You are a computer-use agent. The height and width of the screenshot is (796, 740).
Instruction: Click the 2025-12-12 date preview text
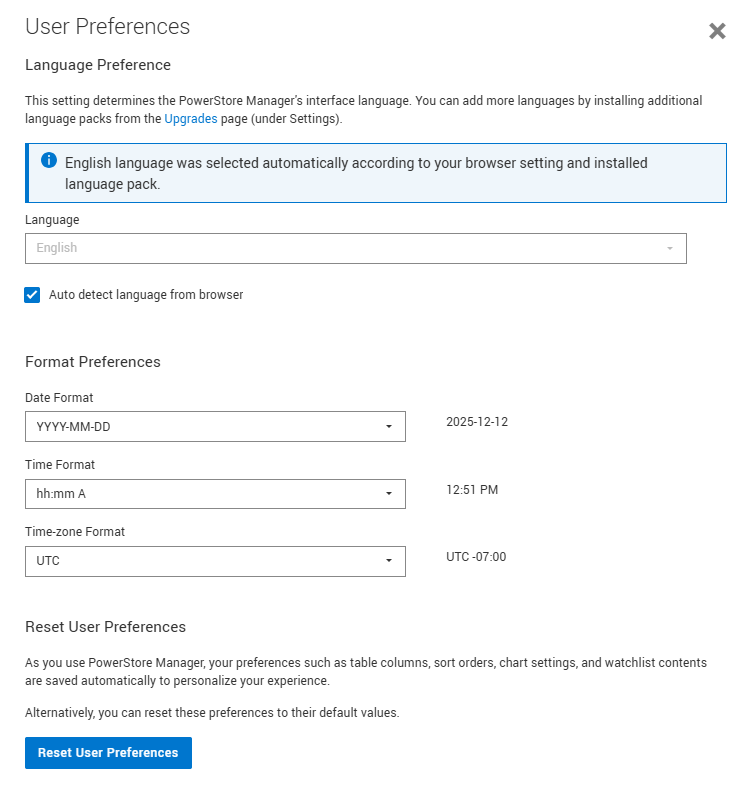coord(477,422)
